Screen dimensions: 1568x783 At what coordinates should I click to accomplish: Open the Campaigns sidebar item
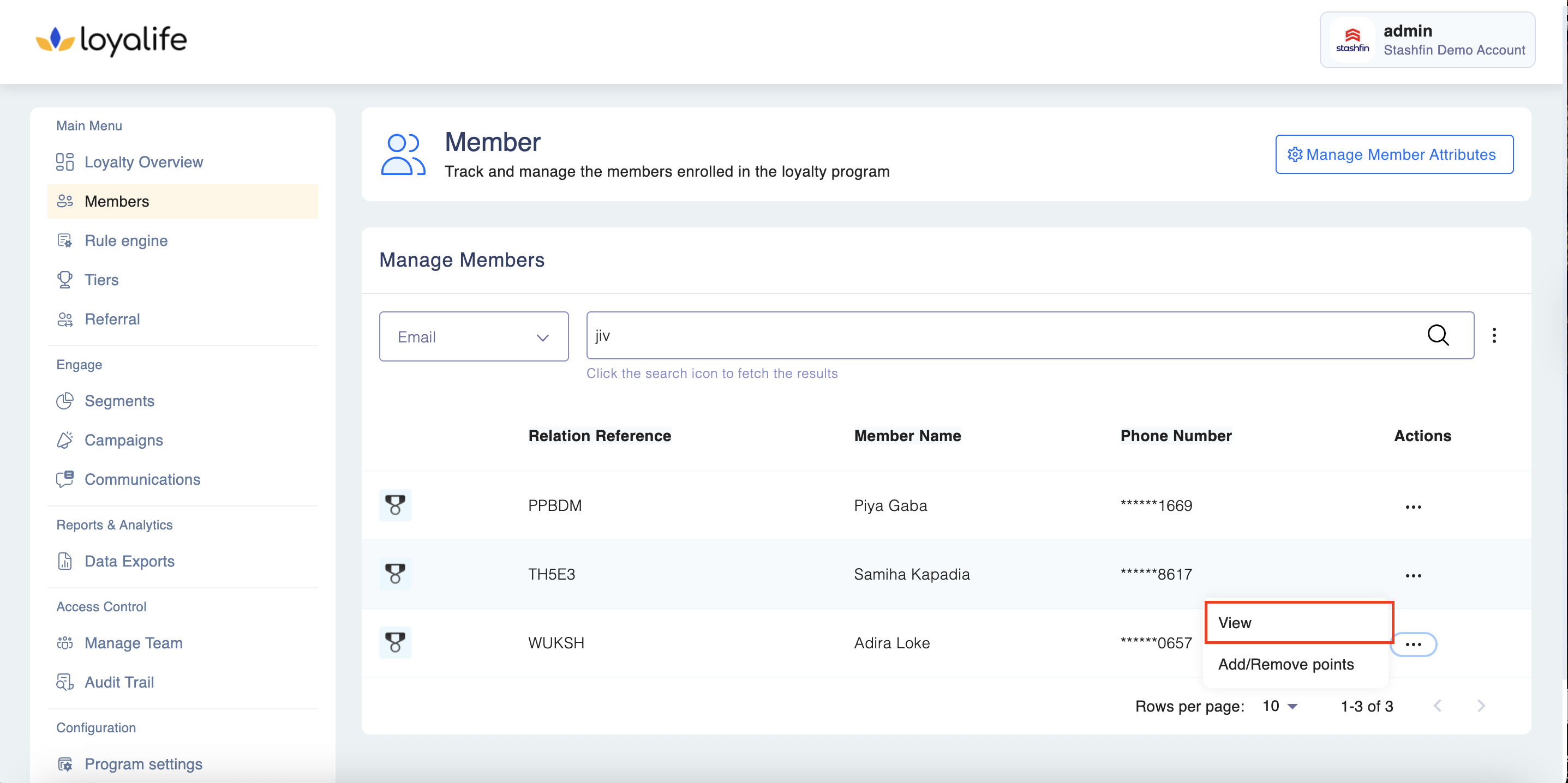[x=123, y=440]
